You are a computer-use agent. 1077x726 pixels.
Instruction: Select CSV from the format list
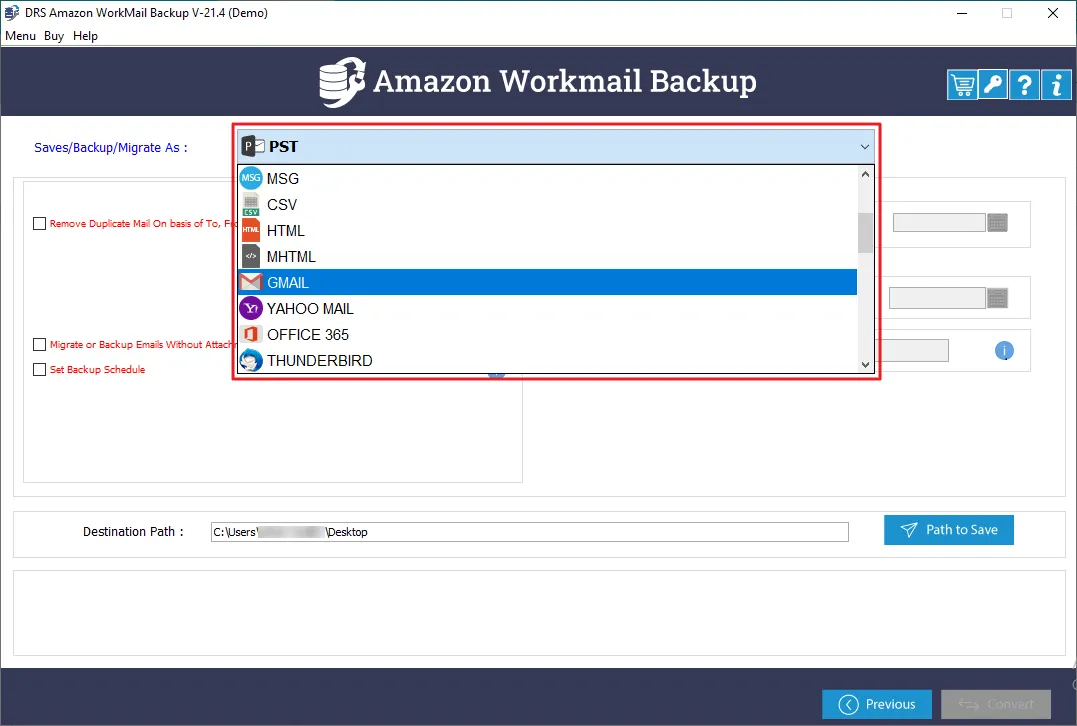547,204
